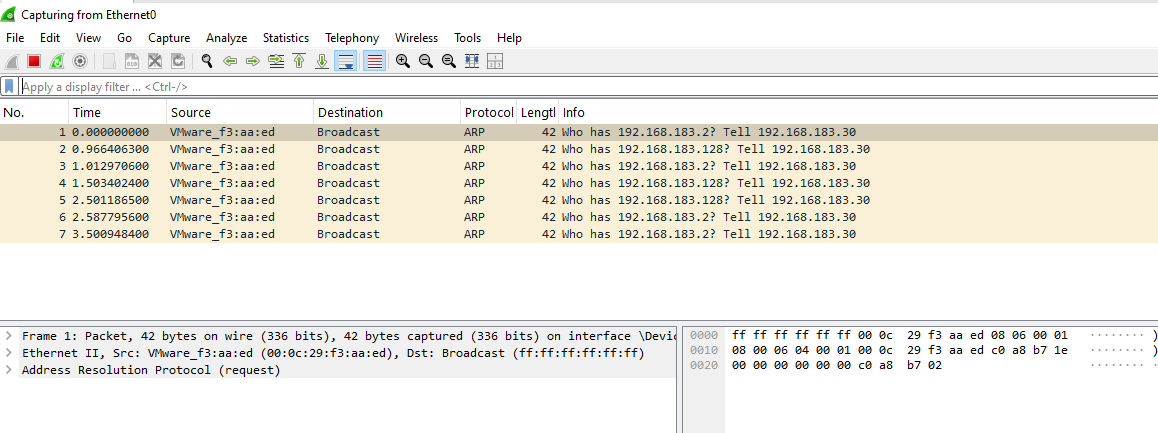Screen dimensions: 1158x433
Task: Open display filter bookmark menu
Action: 9,86
